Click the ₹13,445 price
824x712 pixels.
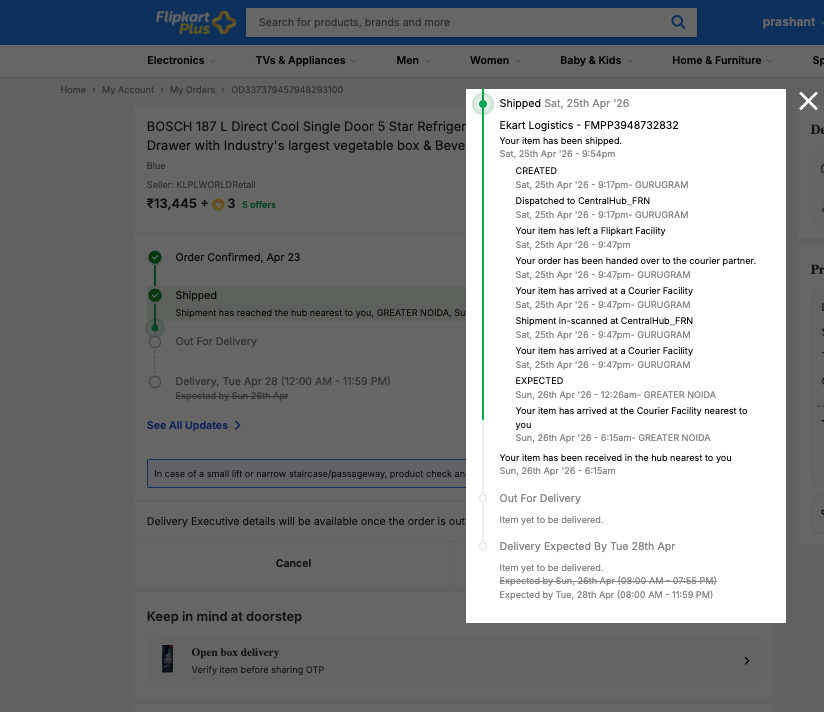tap(171, 204)
